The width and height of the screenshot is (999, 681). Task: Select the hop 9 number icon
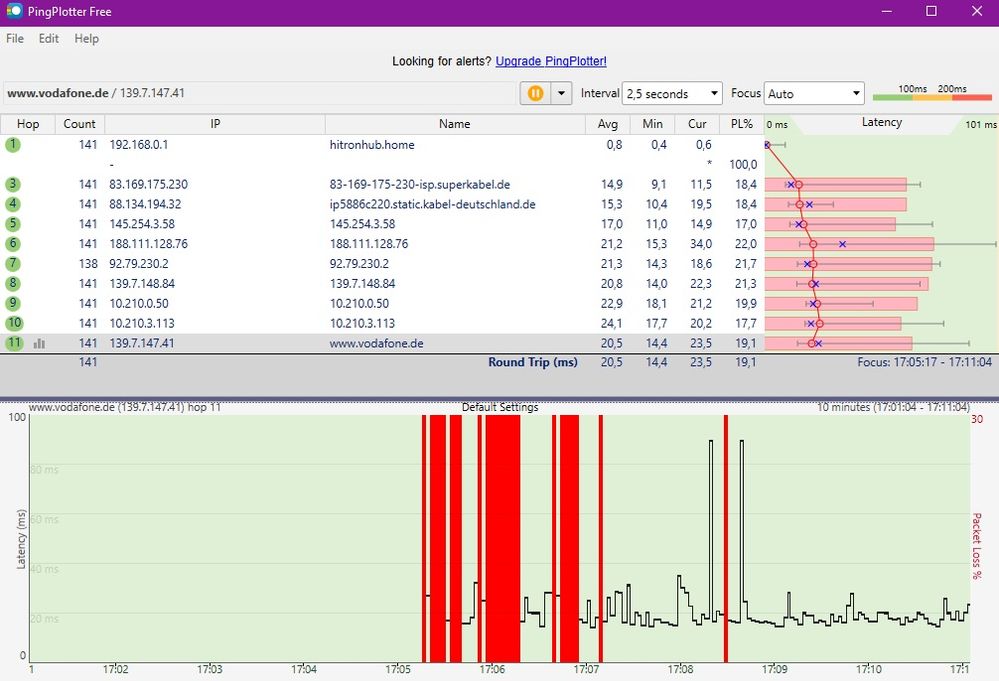pos(13,303)
